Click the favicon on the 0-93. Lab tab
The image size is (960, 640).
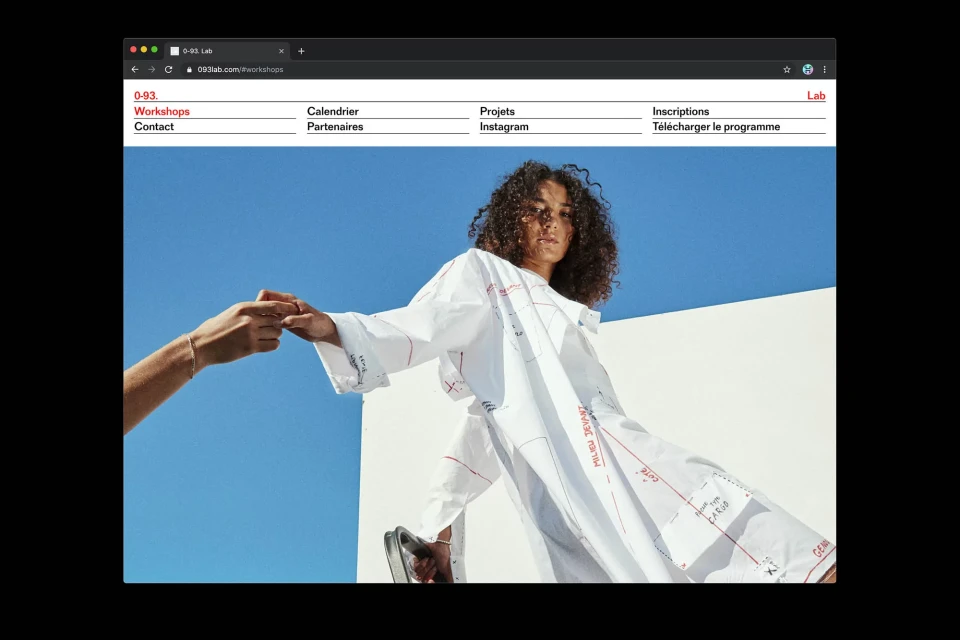pos(174,49)
